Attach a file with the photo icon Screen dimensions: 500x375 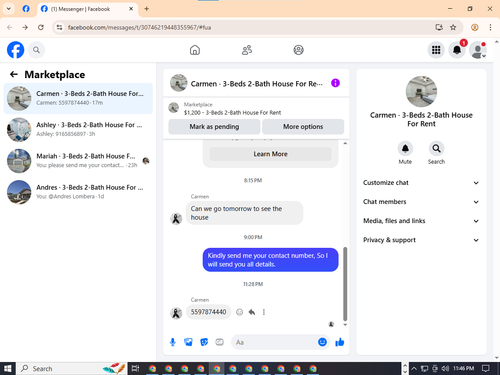pos(188,342)
